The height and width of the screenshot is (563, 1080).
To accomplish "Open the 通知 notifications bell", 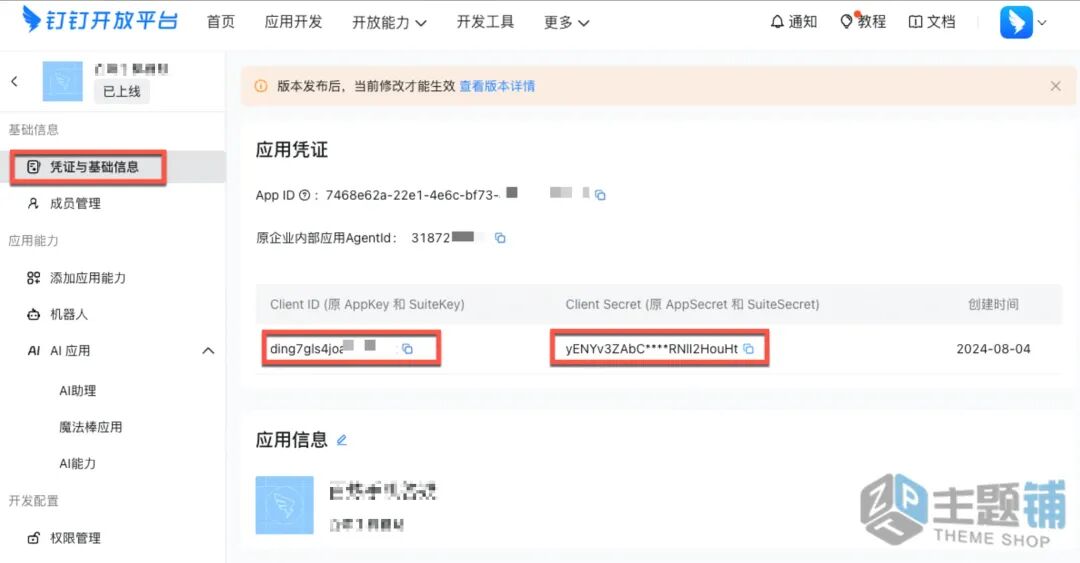I will pos(793,22).
